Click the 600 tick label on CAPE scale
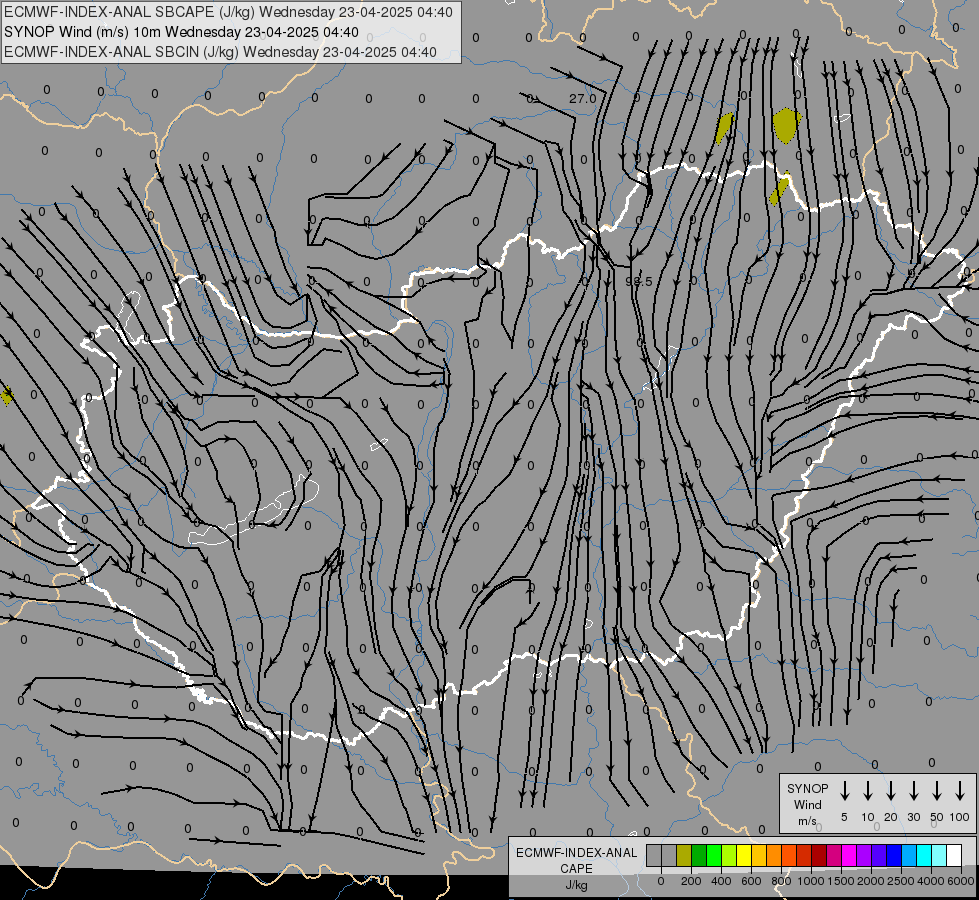The image size is (979, 900). click(751, 881)
